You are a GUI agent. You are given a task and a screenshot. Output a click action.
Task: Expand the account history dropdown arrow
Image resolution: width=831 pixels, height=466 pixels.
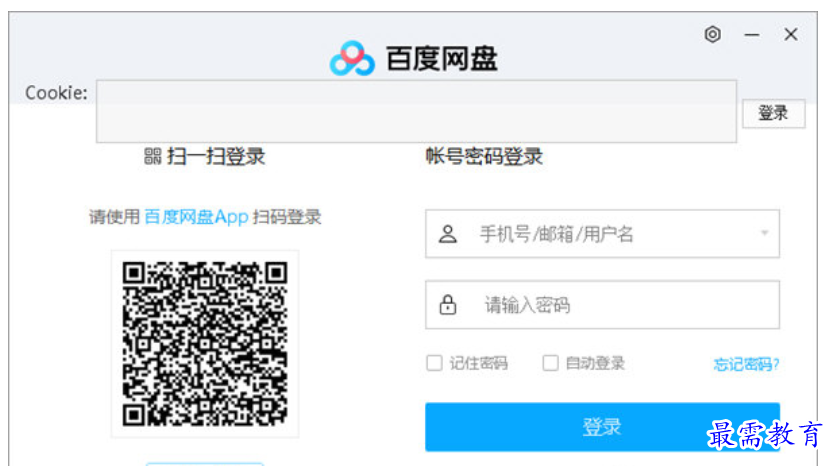click(x=764, y=233)
